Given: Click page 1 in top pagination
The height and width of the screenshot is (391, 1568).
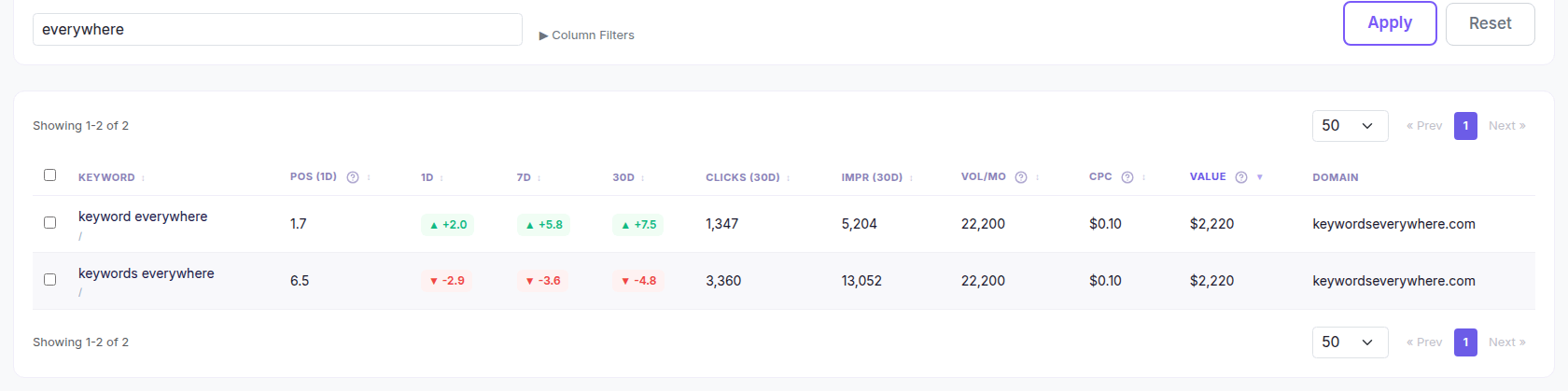Looking at the screenshot, I should 1465,126.
